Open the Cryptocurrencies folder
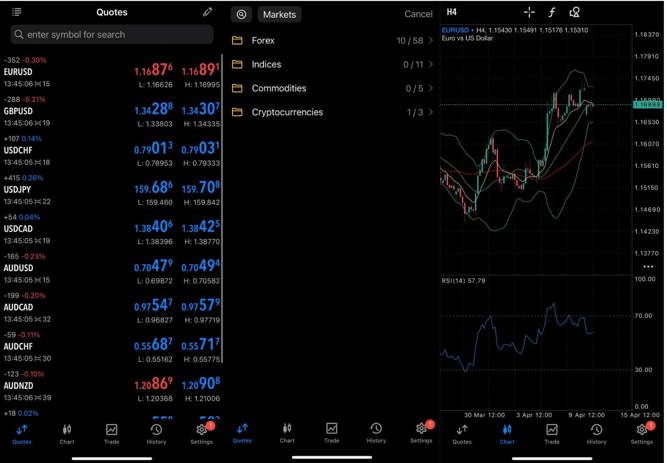Viewport: 667px width, 463px height. tap(333, 112)
